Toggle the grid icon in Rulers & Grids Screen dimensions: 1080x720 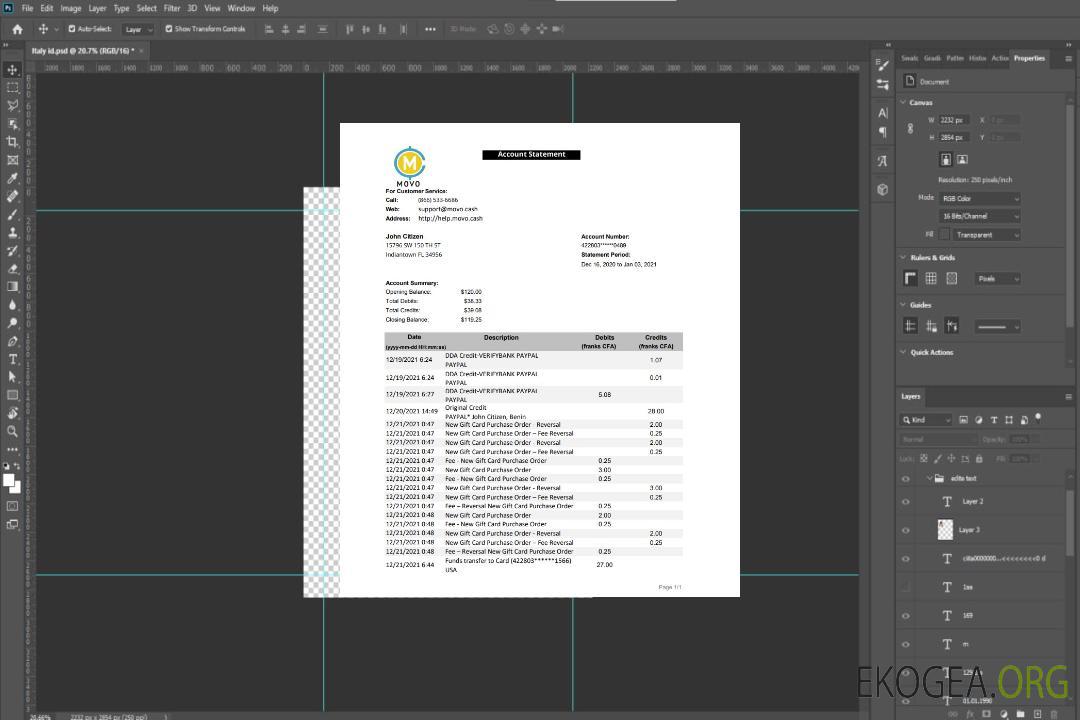[x=931, y=278]
